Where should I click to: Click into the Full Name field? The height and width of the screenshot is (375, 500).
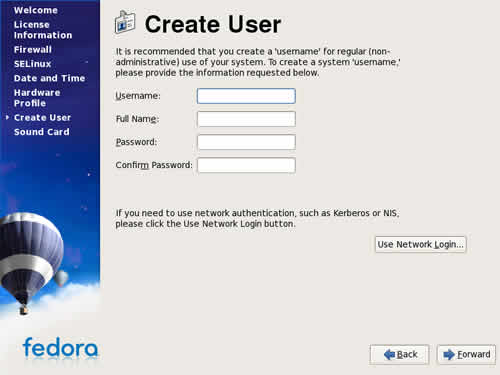(x=246, y=119)
